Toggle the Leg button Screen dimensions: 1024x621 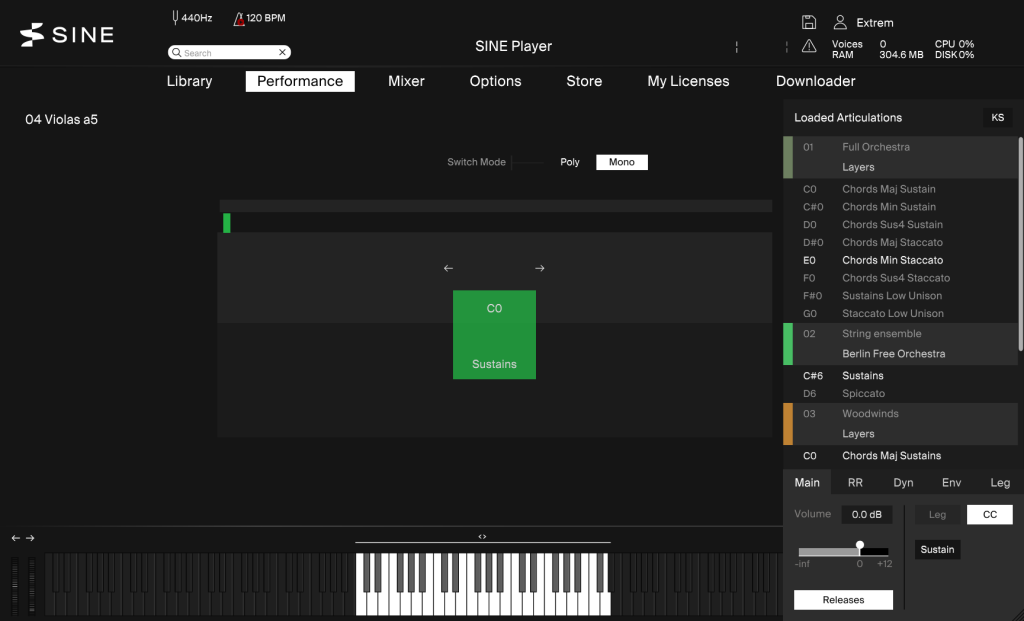pyautogui.click(x=937, y=515)
